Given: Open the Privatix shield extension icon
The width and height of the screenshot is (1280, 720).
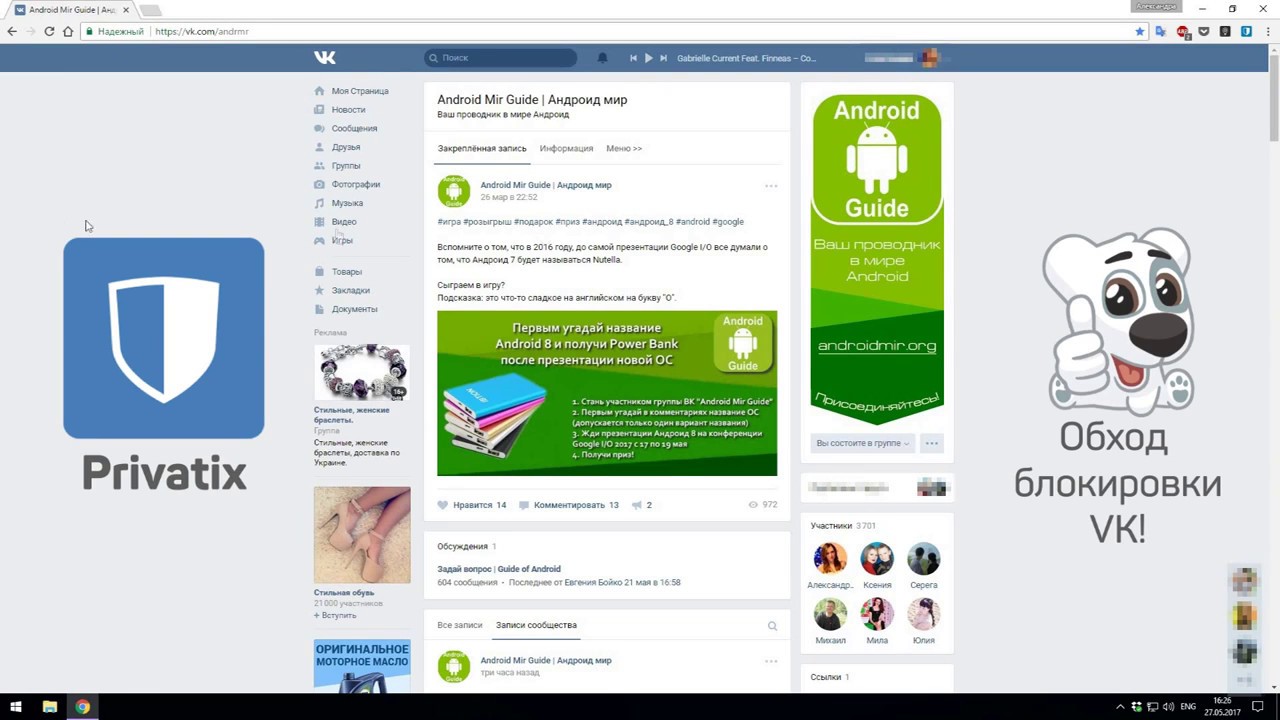Looking at the screenshot, I should pos(1247,32).
